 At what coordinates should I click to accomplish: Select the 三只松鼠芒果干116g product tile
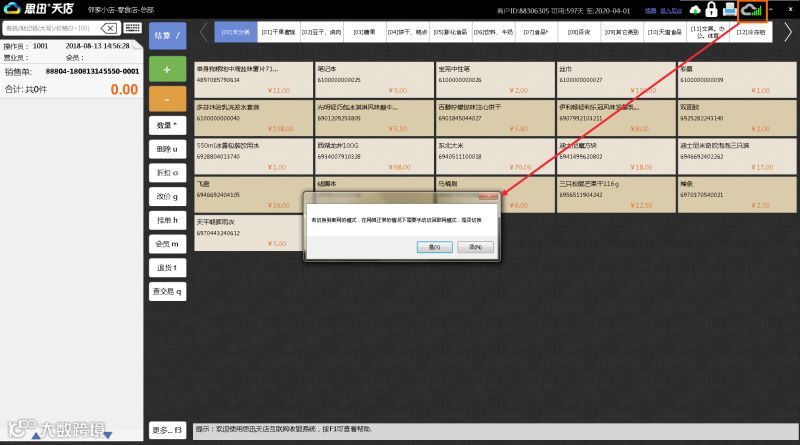616,194
